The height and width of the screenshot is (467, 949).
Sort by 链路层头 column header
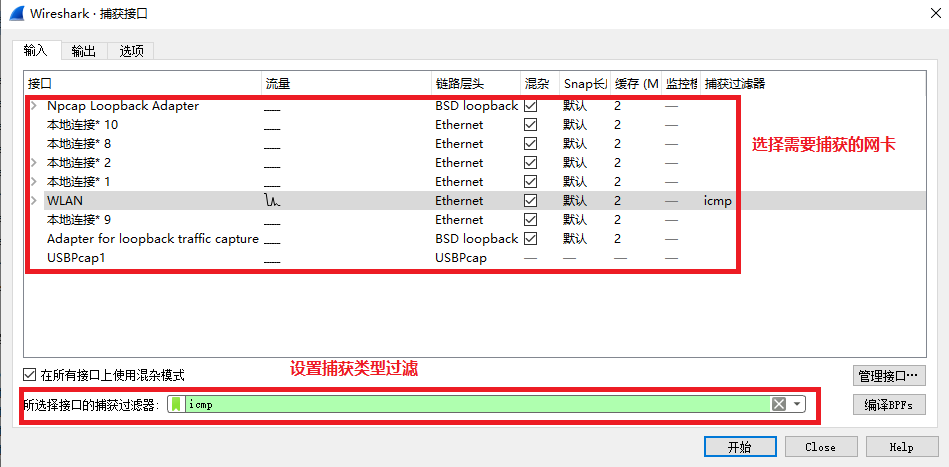coord(476,83)
